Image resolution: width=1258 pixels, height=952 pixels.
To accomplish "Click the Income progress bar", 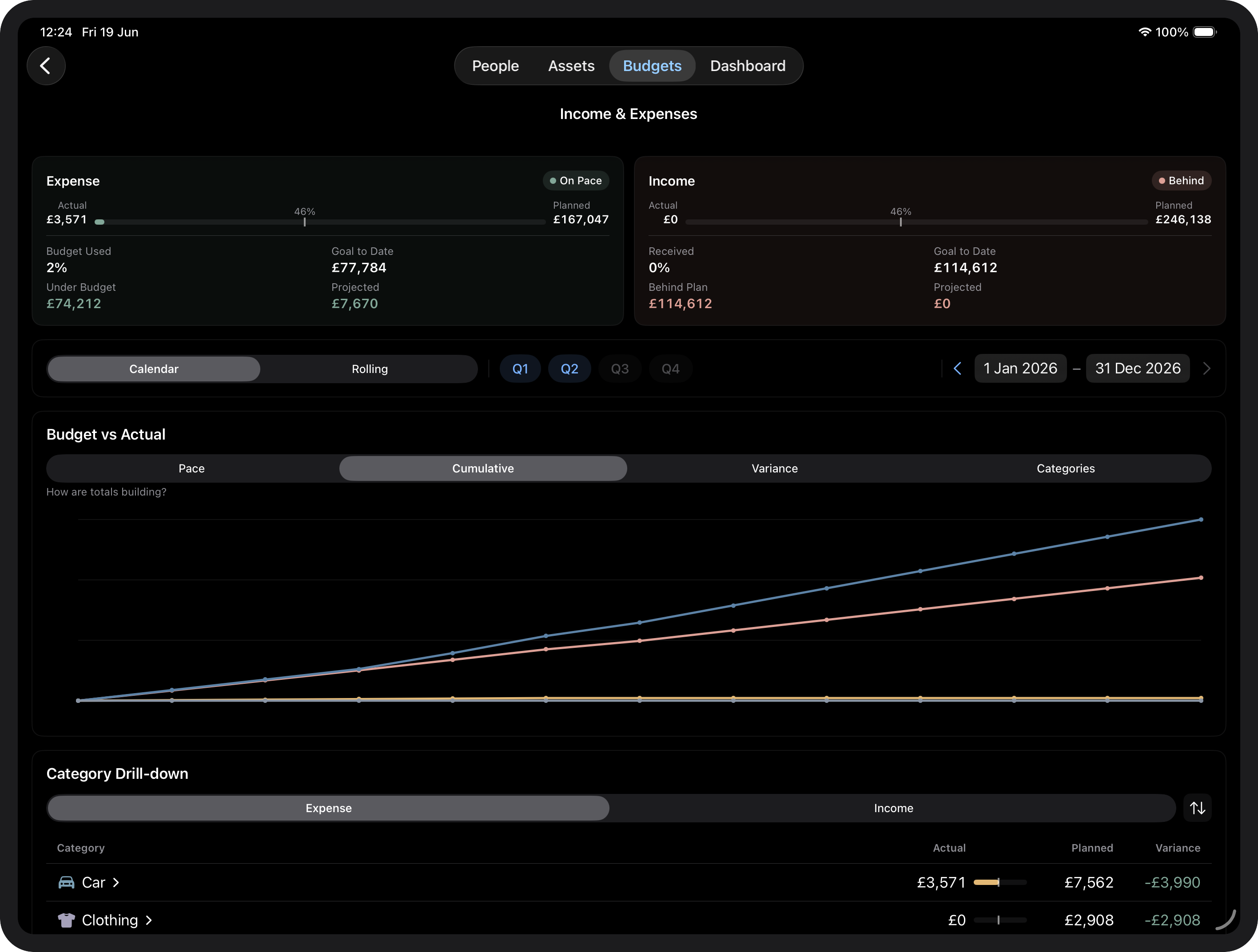I will (x=917, y=222).
